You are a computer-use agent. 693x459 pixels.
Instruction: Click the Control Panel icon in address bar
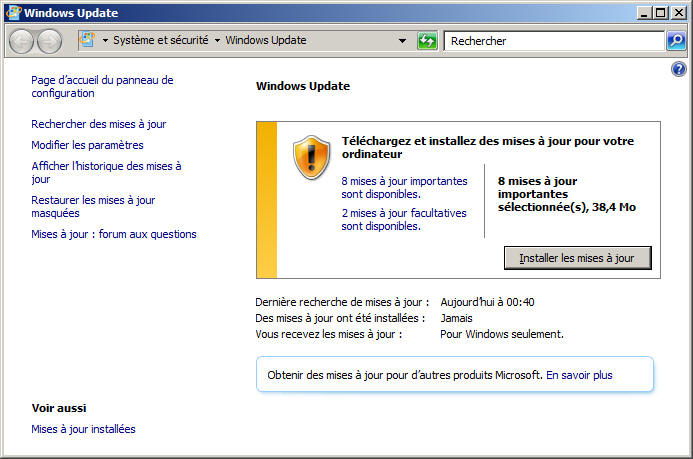point(88,40)
